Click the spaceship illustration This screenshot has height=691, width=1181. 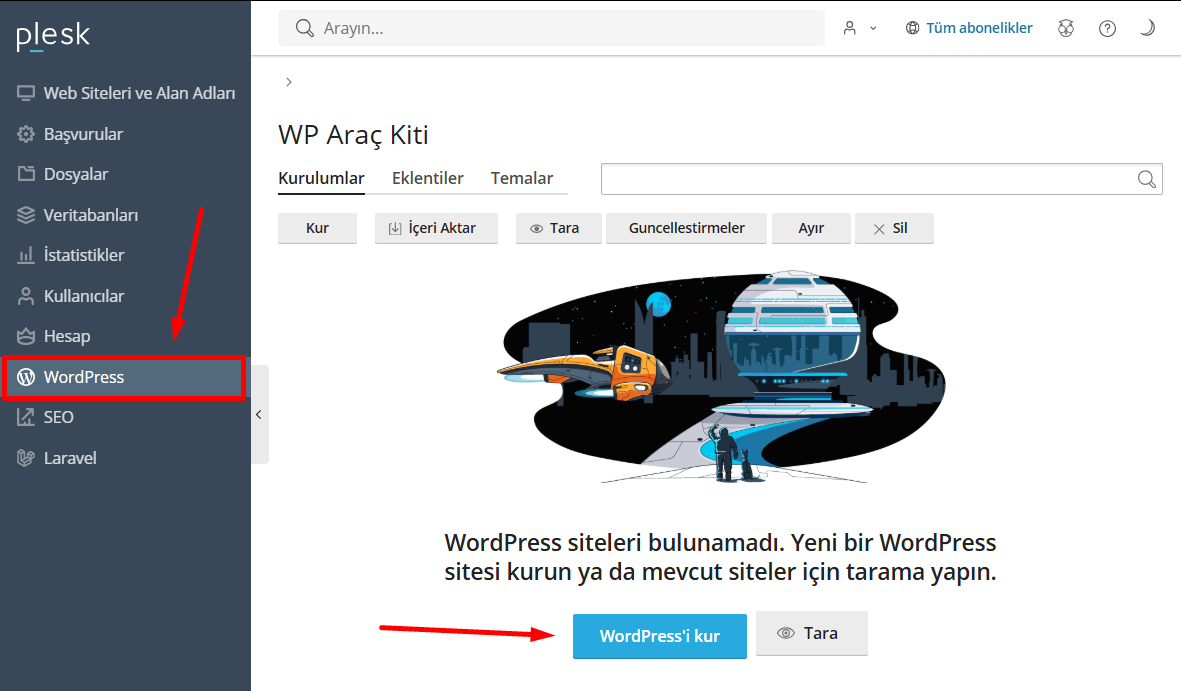pos(719,377)
